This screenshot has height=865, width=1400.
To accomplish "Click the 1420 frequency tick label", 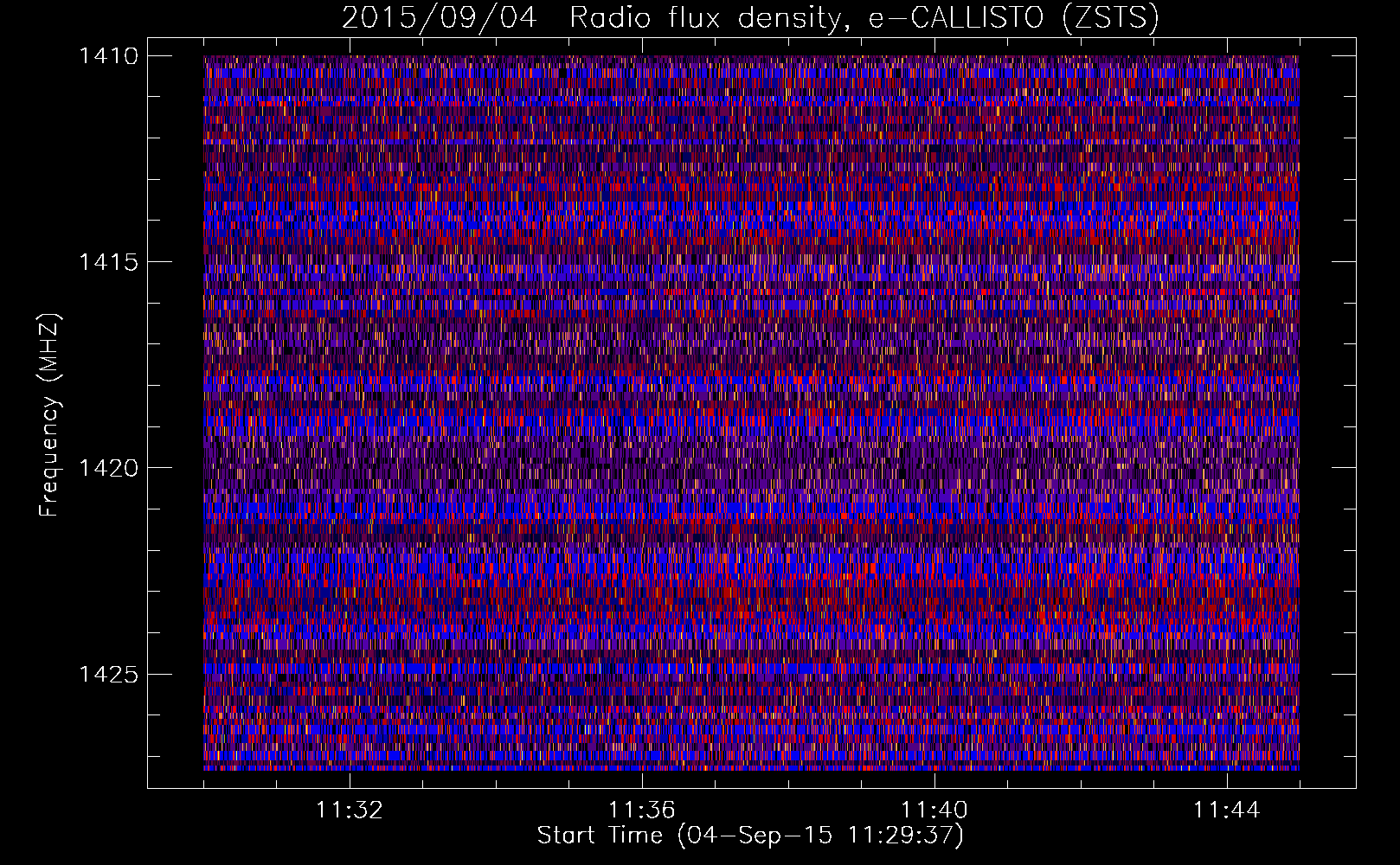I will click(108, 468).
